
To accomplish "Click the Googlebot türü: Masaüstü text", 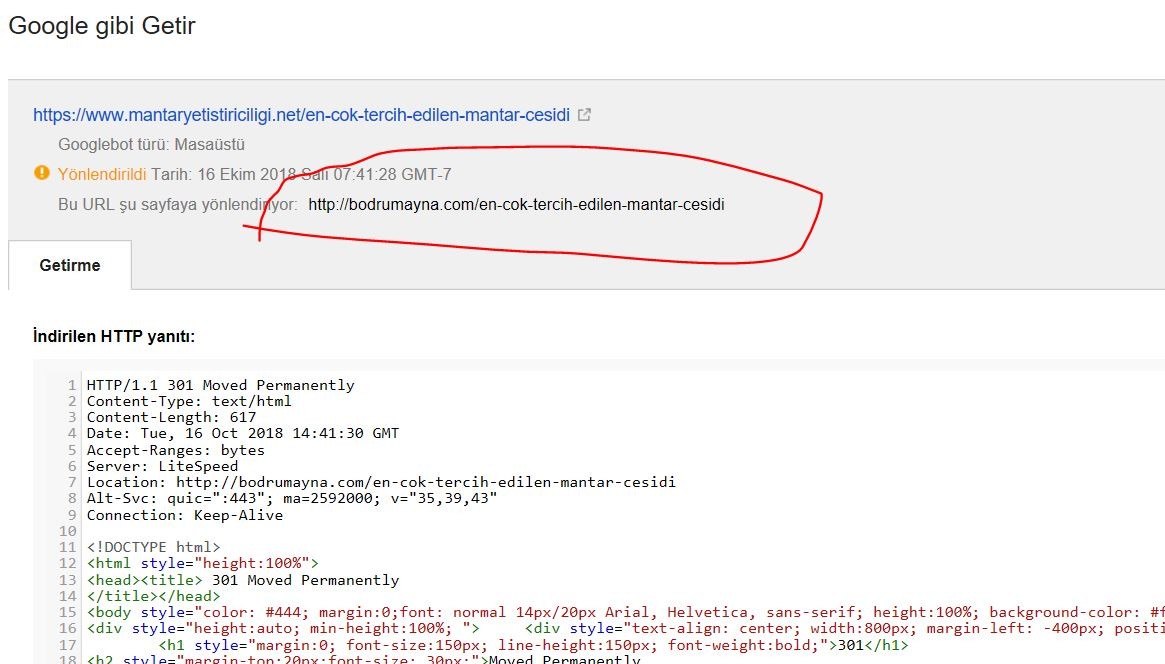I will click(152, 145).
